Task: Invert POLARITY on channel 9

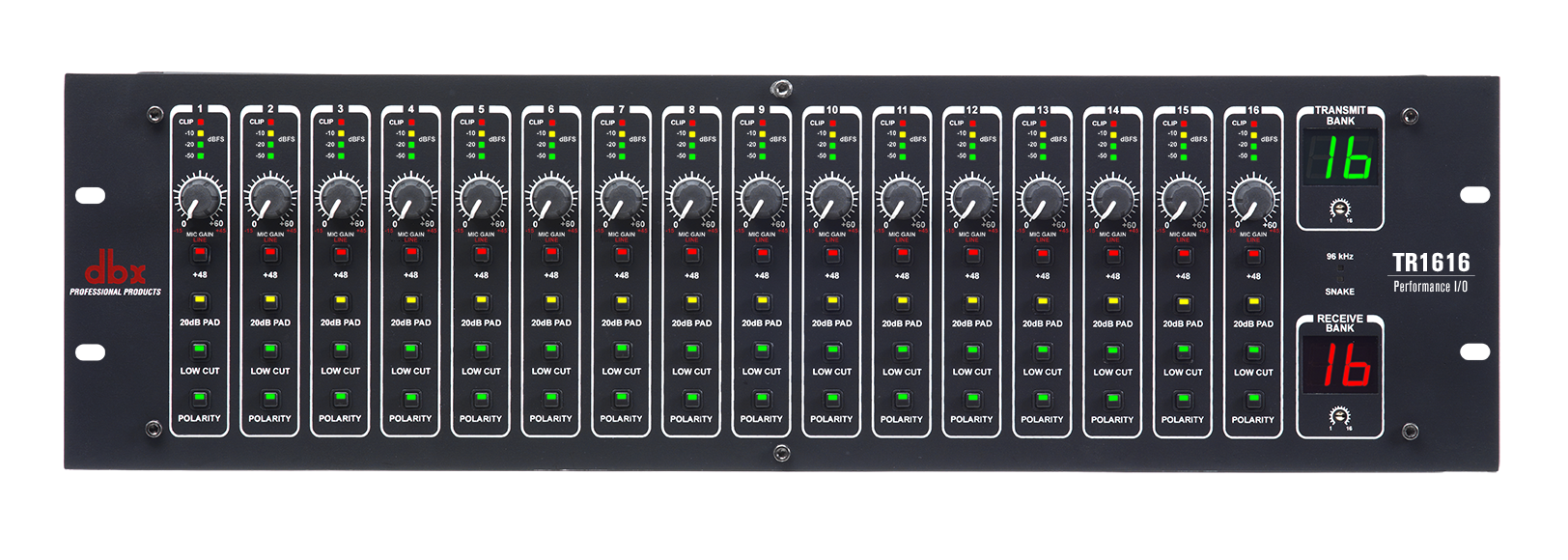Action: [762, 398]
